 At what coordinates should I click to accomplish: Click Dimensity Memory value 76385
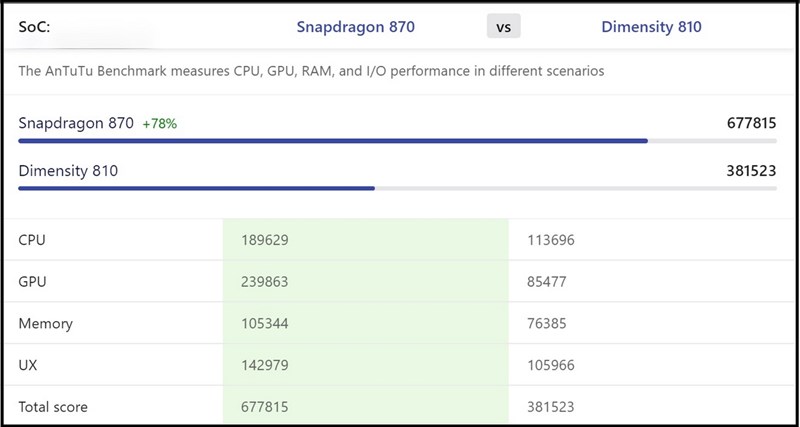(x=547, y=324)
